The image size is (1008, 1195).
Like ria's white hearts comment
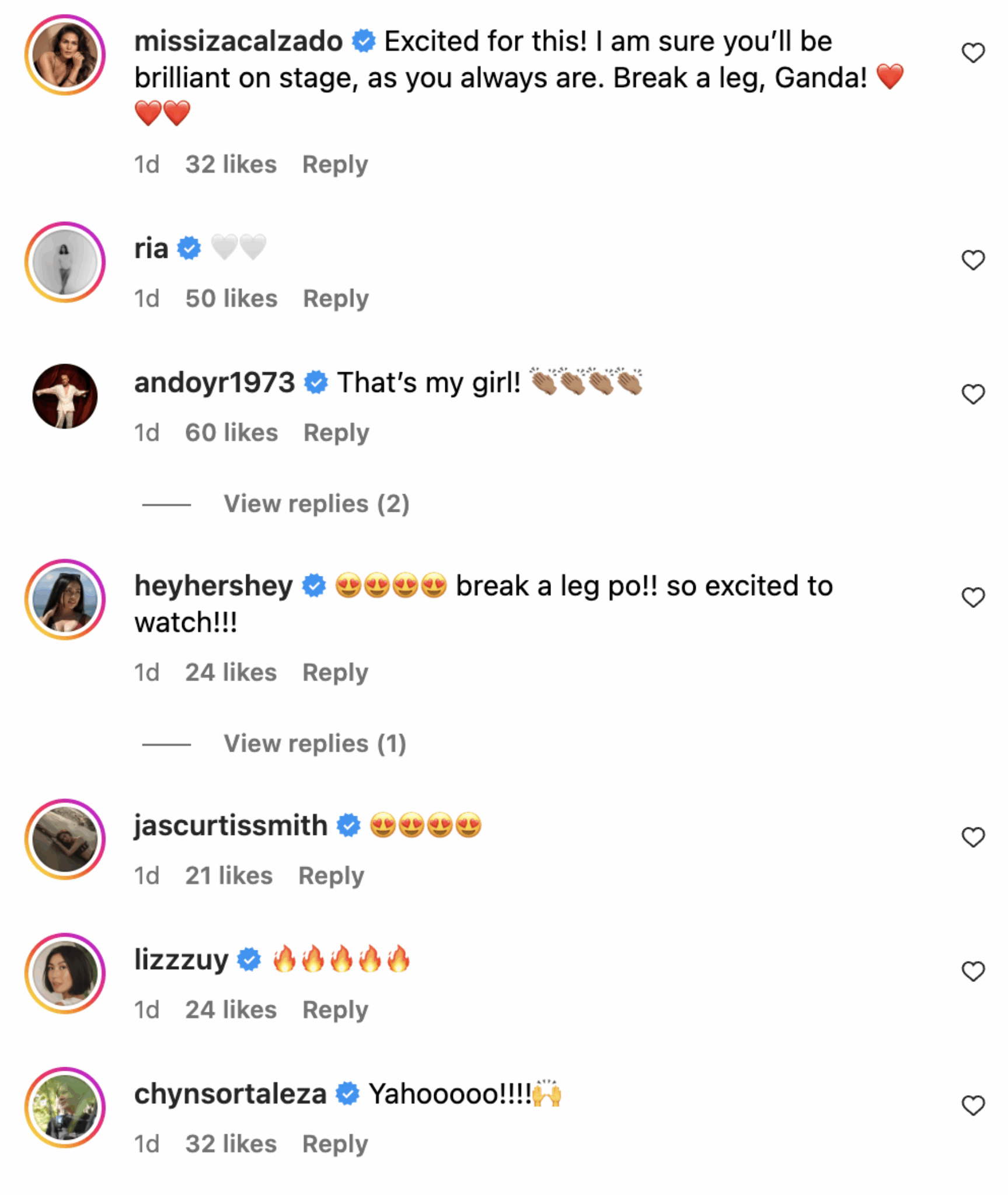click(x=972, y=260)
